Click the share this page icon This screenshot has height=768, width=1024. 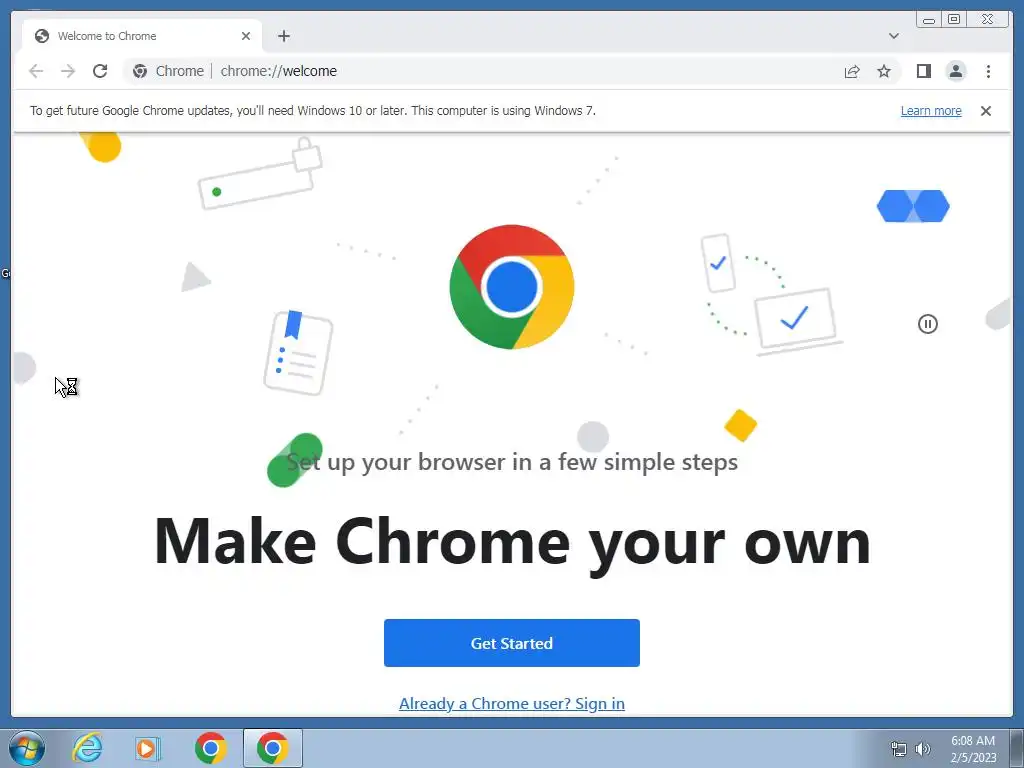(x=852, y=71)
